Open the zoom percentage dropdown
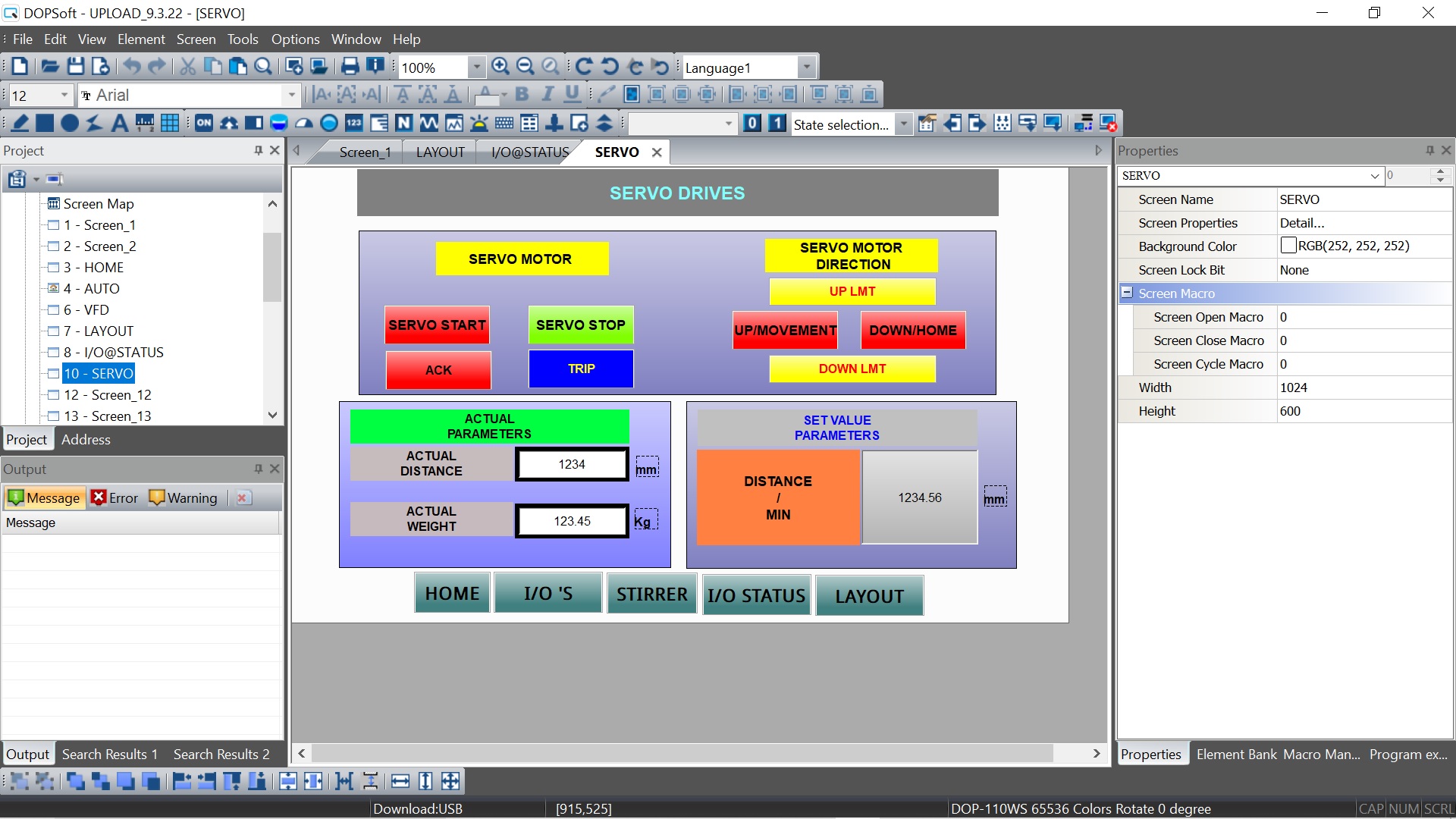Image resolution: width=1456 pixels, height=819 pixels. [476, 67]
